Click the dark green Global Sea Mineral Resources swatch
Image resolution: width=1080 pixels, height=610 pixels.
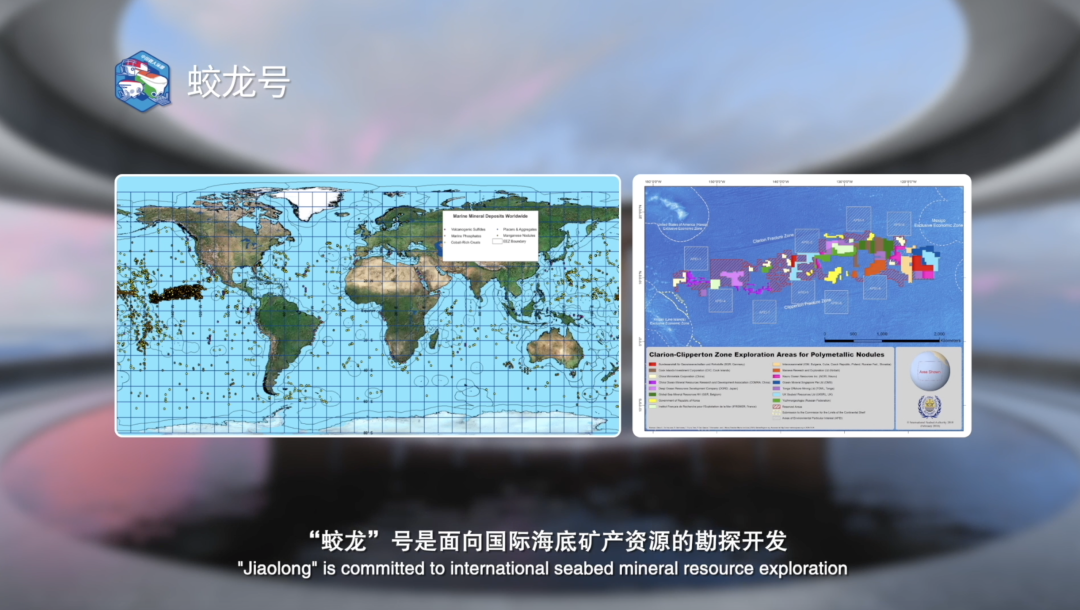652,395
